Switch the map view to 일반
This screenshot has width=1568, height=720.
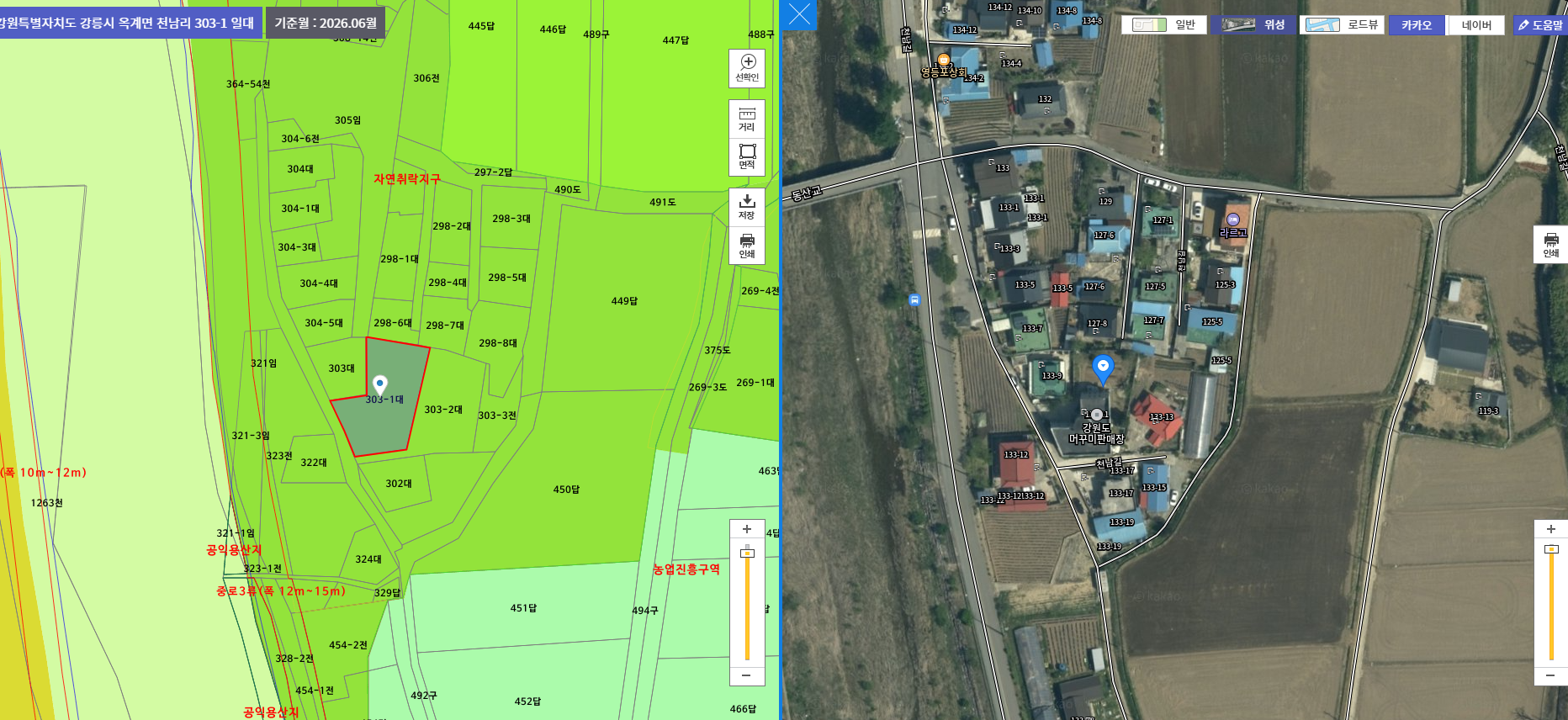pos(1164,25)
